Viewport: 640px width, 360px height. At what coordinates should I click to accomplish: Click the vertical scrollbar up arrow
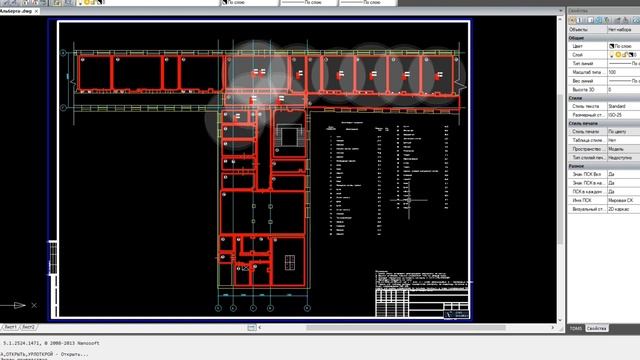pyautogui.click(x=560, y=19)
